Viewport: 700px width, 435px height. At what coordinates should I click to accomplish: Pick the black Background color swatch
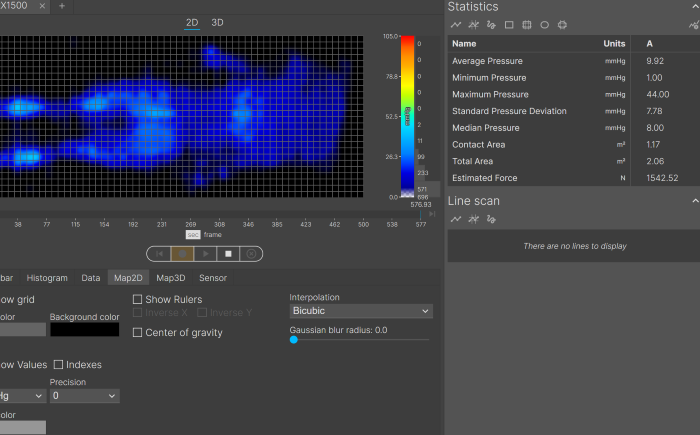(x=85, y=330)
